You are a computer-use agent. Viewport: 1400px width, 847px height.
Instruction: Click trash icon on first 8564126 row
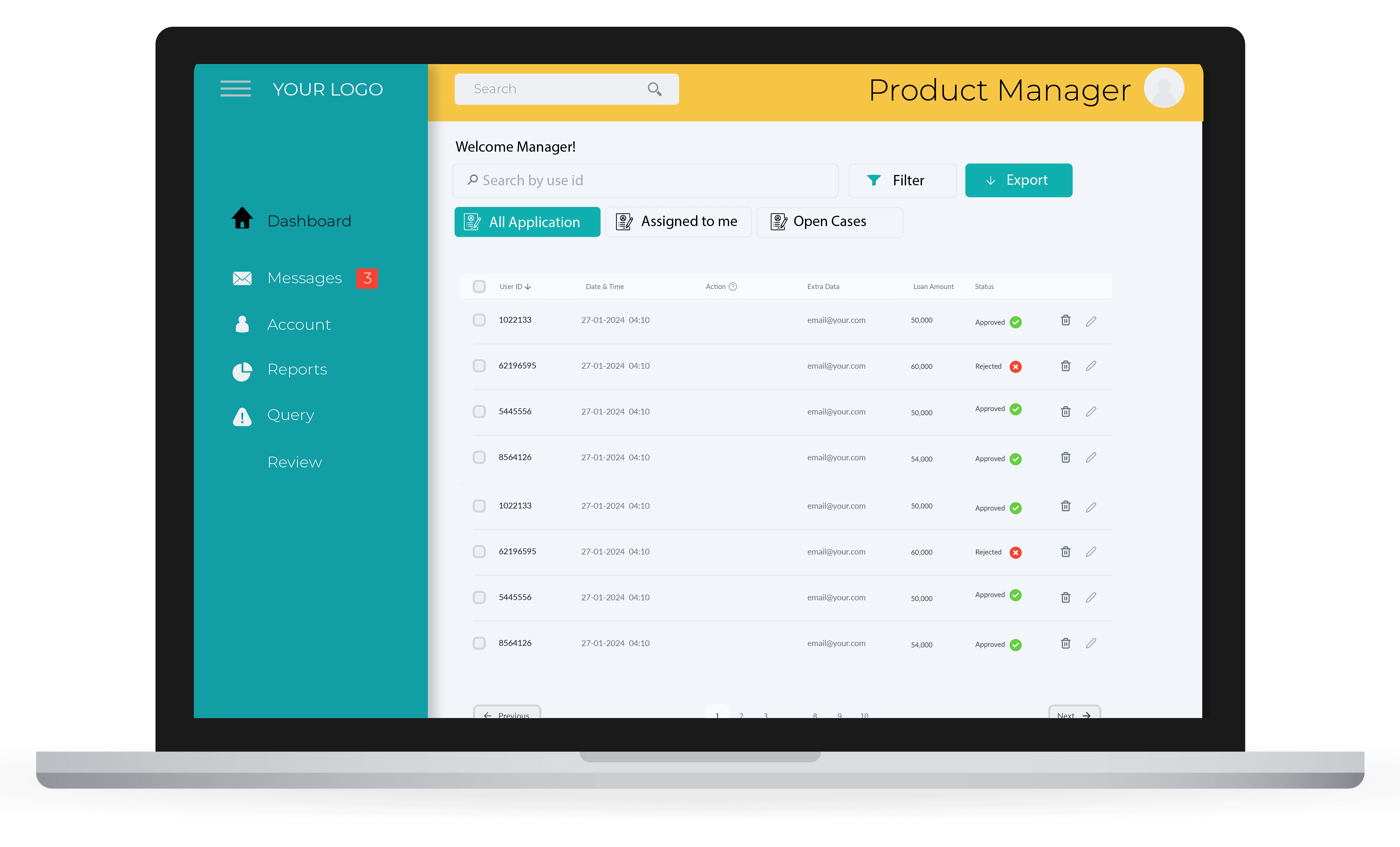[x=1065, y=457]
